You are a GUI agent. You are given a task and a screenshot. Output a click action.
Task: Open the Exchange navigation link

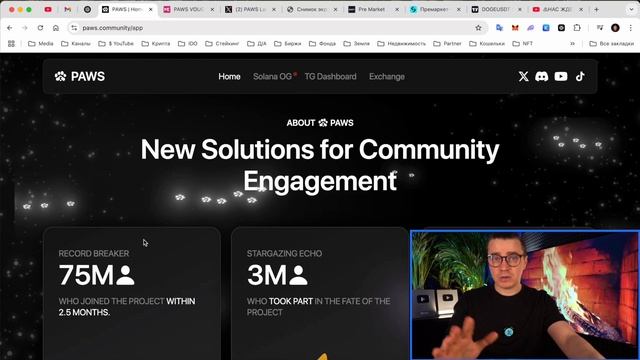(387, 77)
